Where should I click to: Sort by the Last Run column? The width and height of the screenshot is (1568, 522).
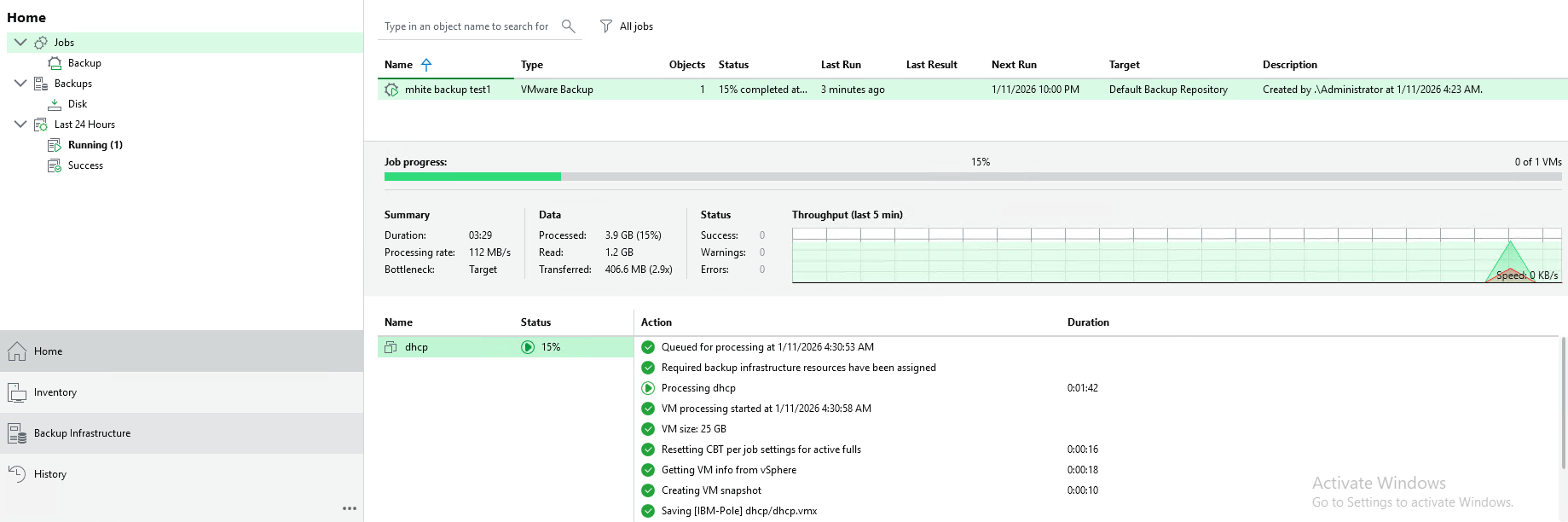[841, 65]
